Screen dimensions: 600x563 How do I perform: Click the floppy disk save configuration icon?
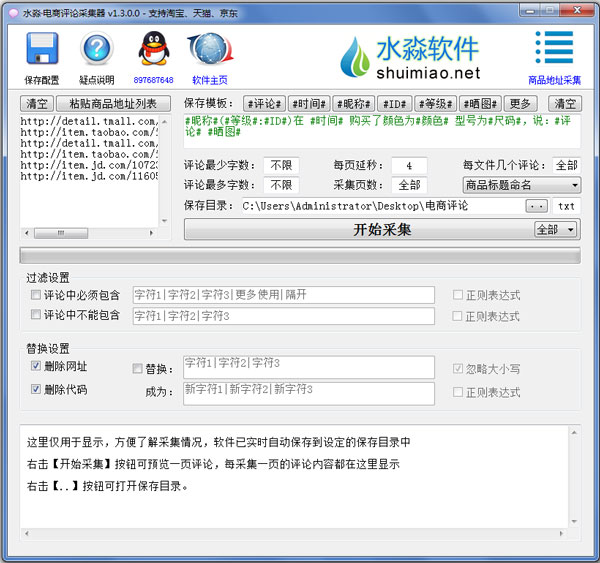pyautogui.click(x=41, y=52)
